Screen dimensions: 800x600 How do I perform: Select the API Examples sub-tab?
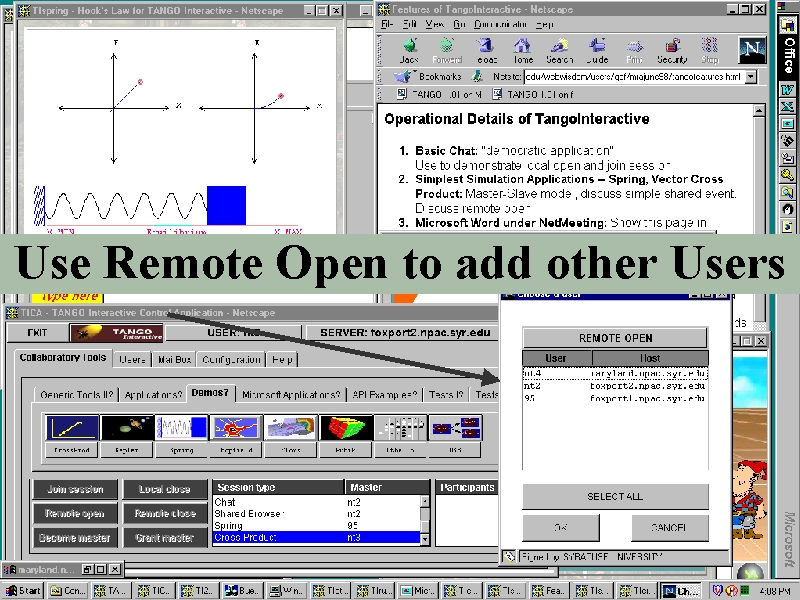point(385,394)
